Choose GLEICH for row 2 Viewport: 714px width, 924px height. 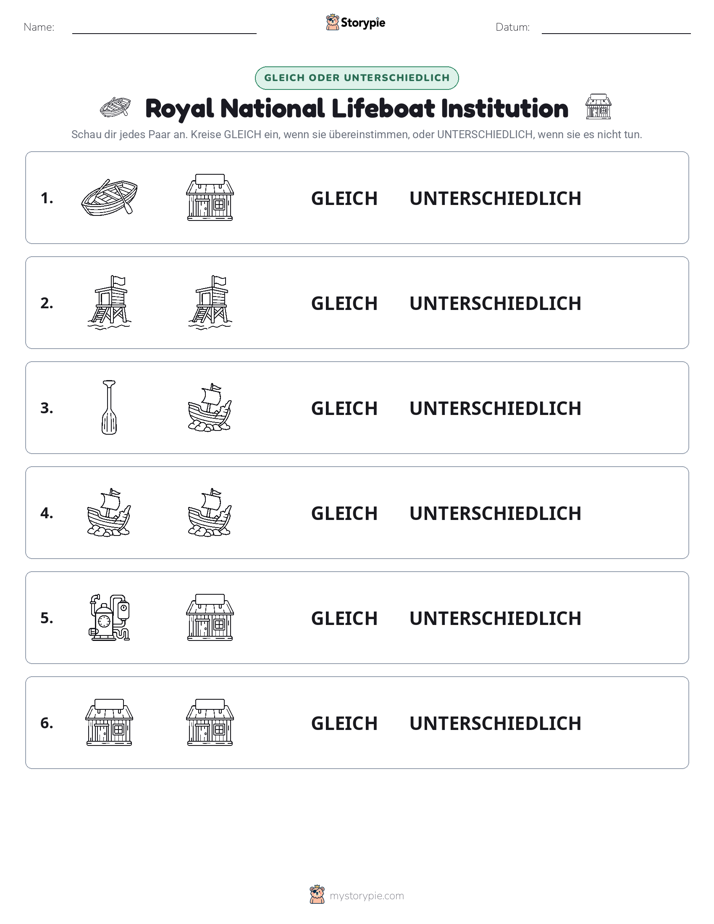(344, 303)
